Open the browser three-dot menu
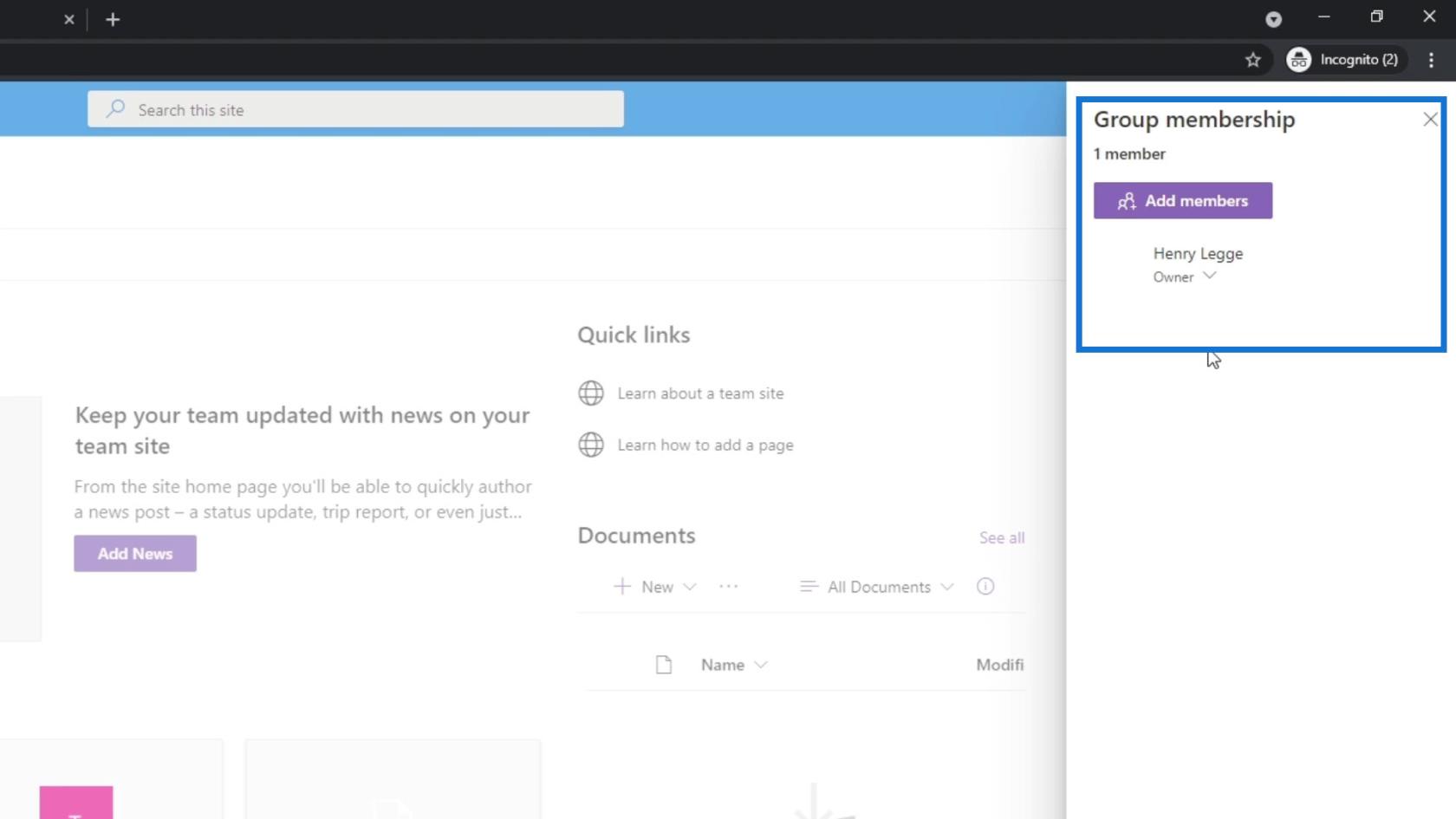Viewport: 1456px width, 819px height. click(x=1431, y=60)
